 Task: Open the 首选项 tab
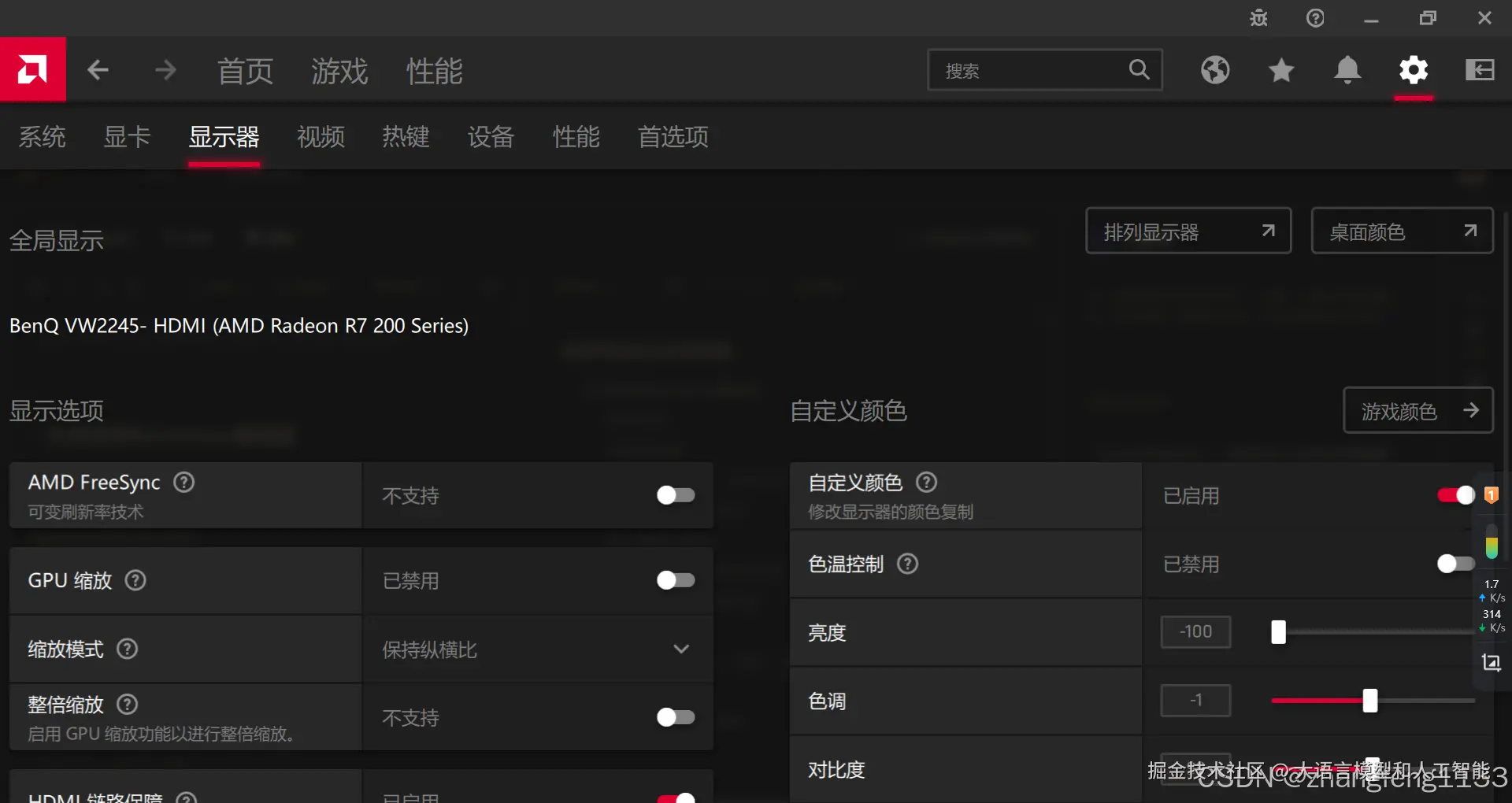[673, 137]
